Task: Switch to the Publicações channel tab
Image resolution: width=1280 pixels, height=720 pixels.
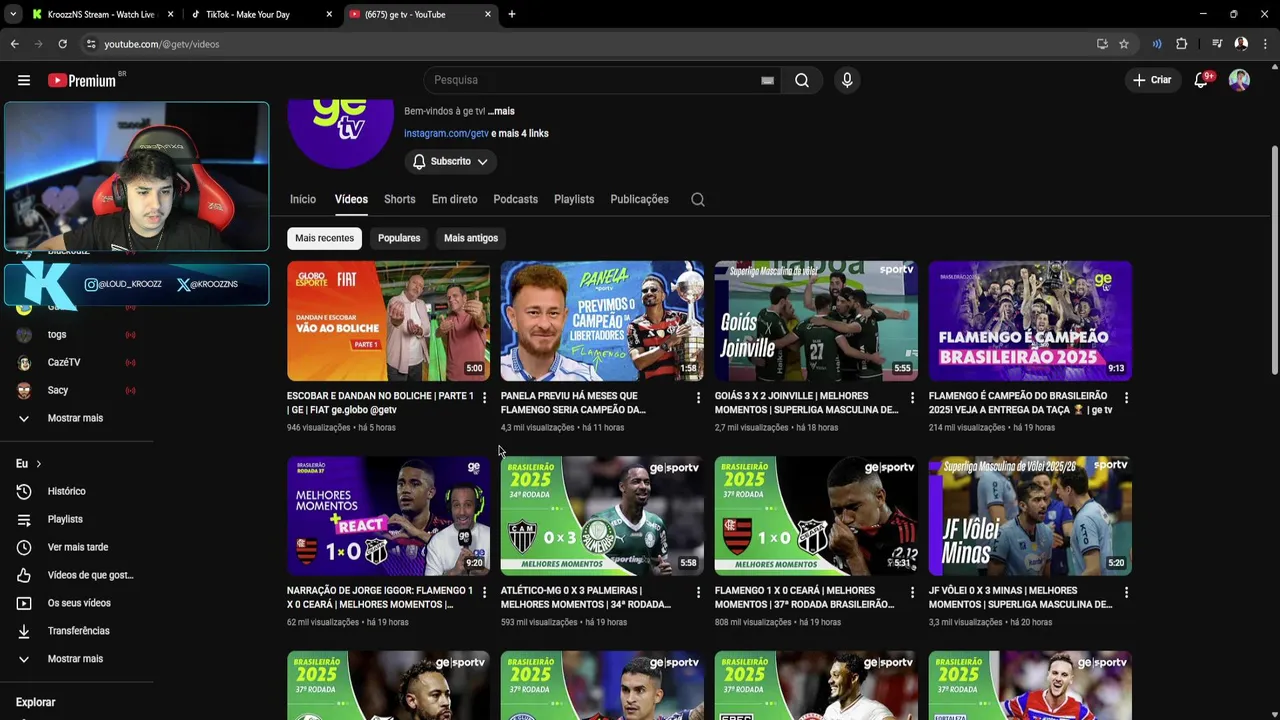Action: (x=639, y=199)
